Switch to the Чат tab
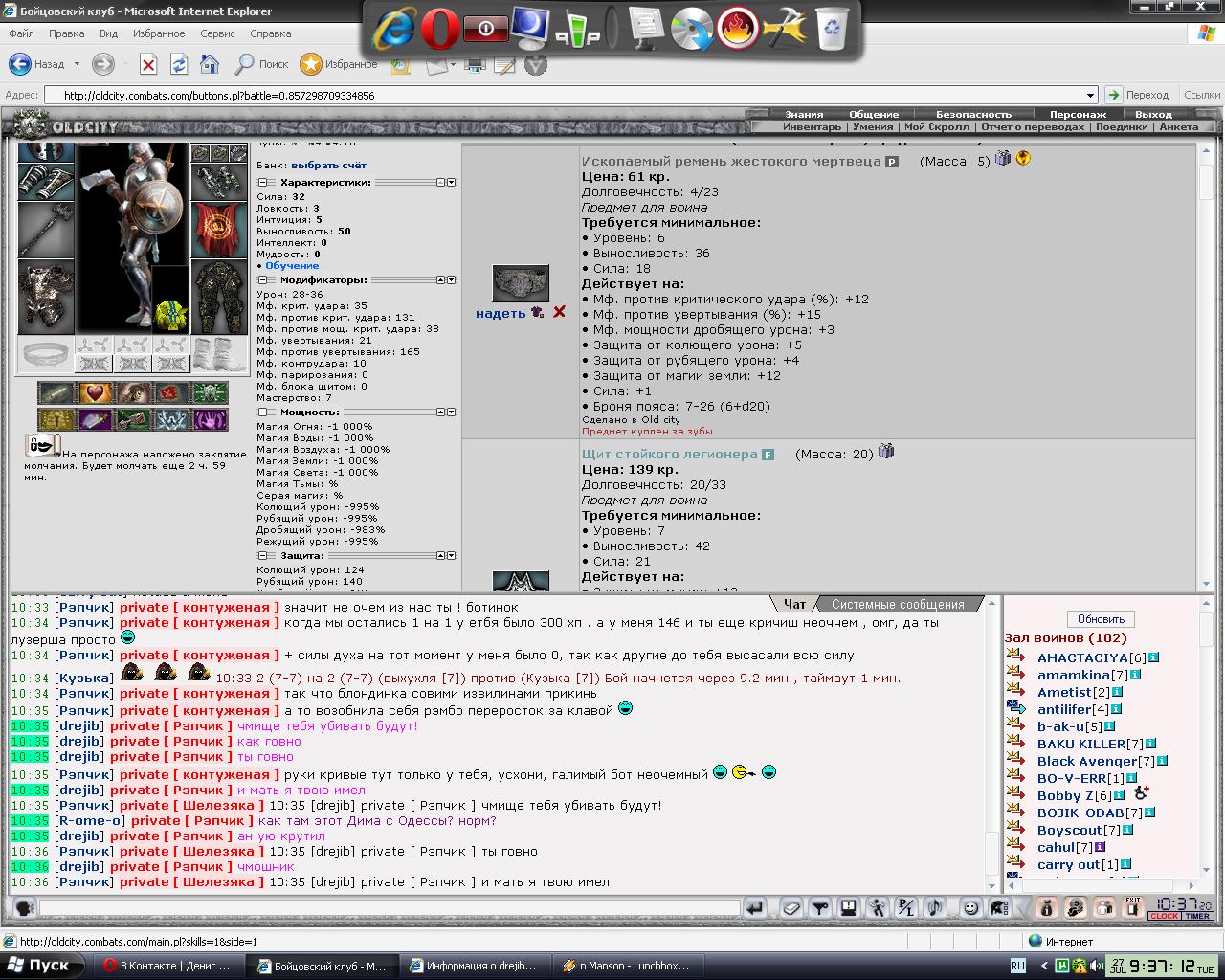This screenshot has height=980, width=1225. 794,604
